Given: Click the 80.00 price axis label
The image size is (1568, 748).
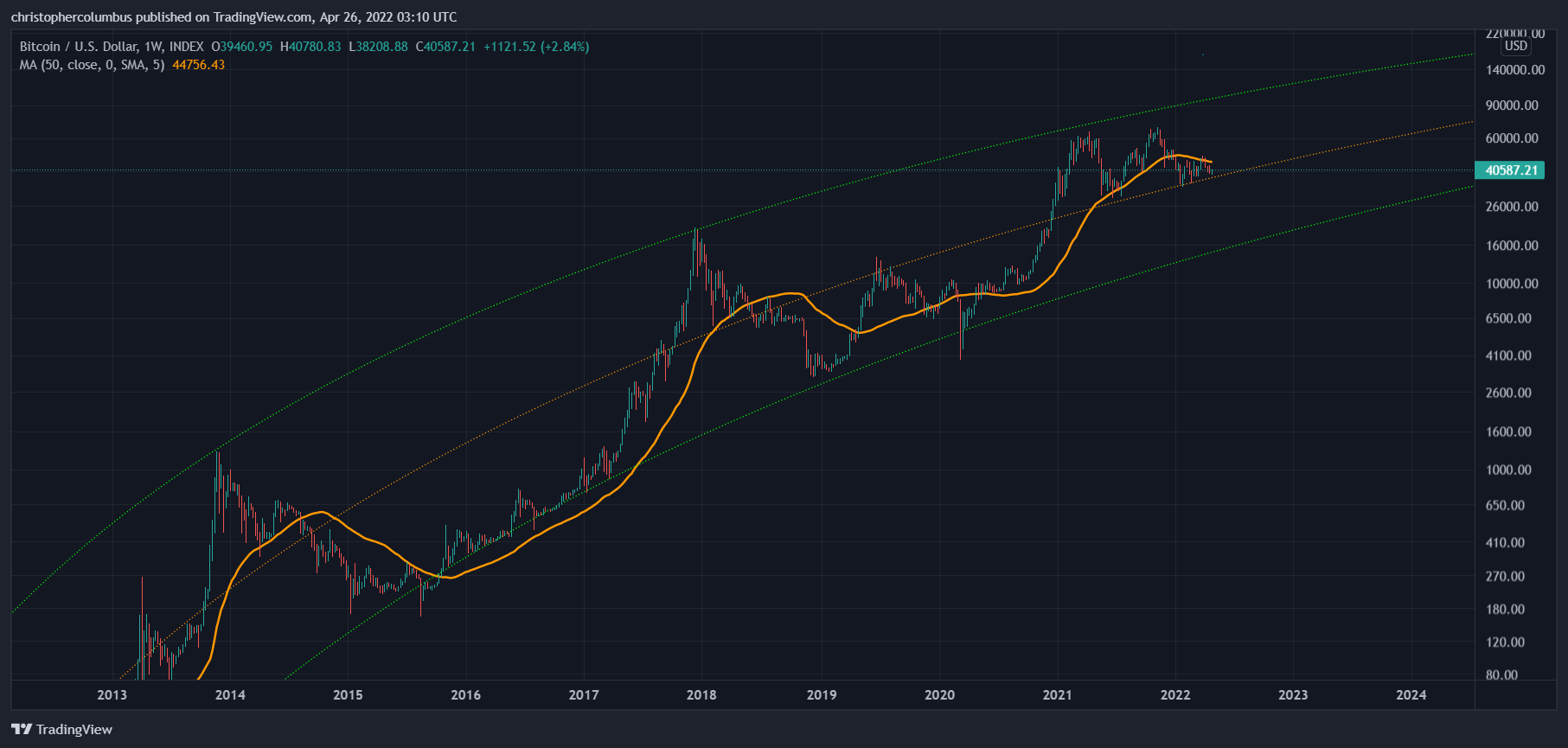Looking at the screenshot, I should tap(1501, 674).
